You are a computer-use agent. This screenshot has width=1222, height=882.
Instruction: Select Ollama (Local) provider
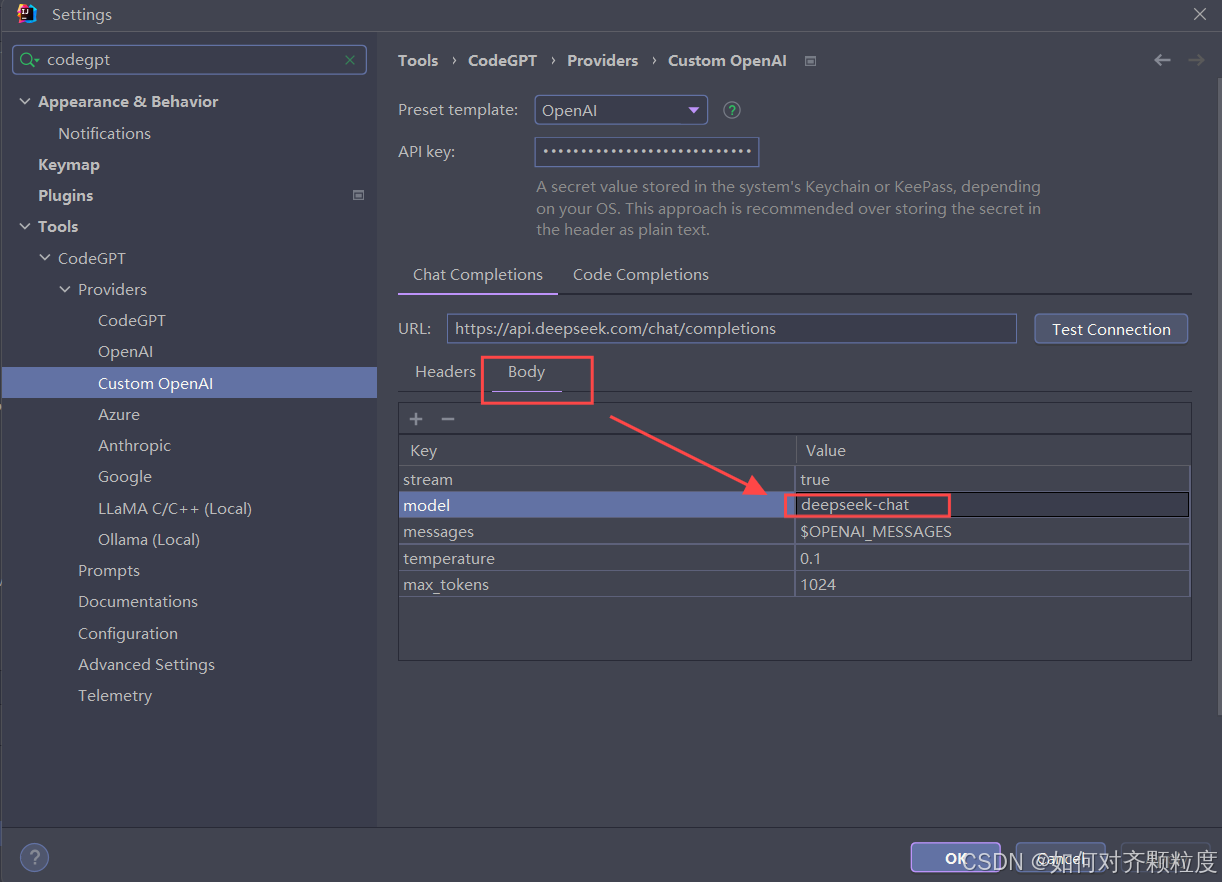(148, 539)
